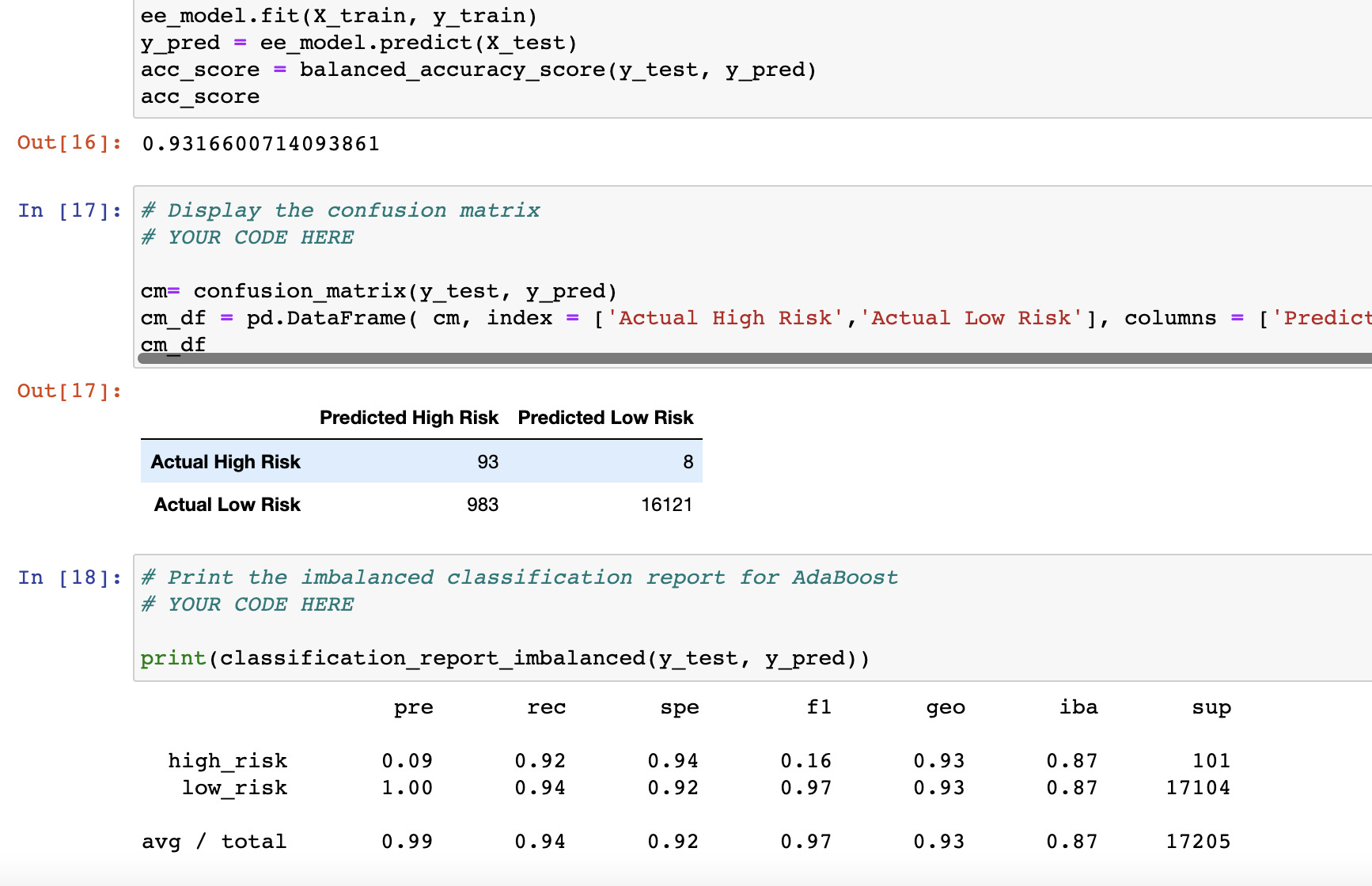
Task: Click the low_risk precision value 1.00
Action: point(407,788)
